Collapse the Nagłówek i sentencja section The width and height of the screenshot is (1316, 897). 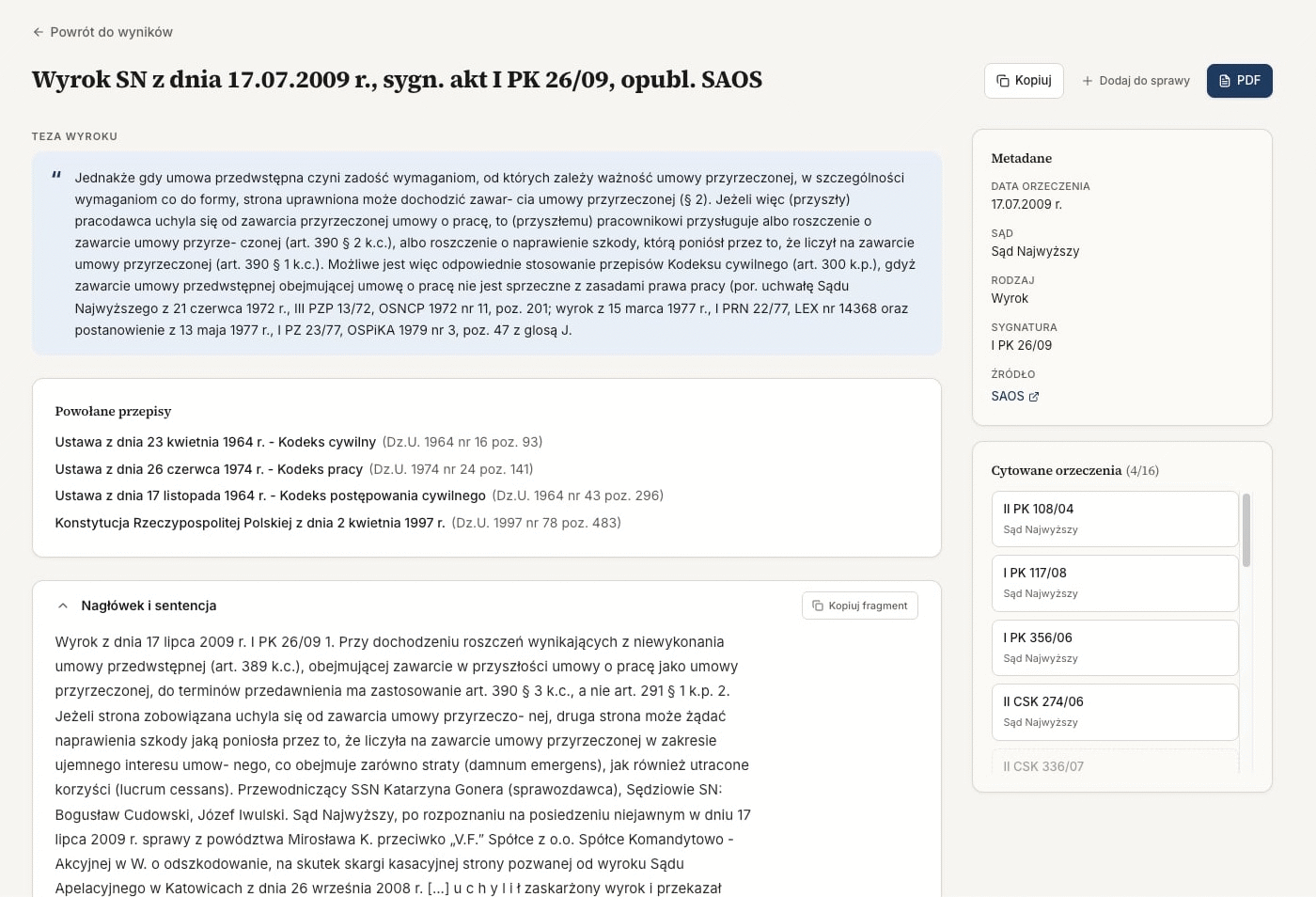click(63, 606)
